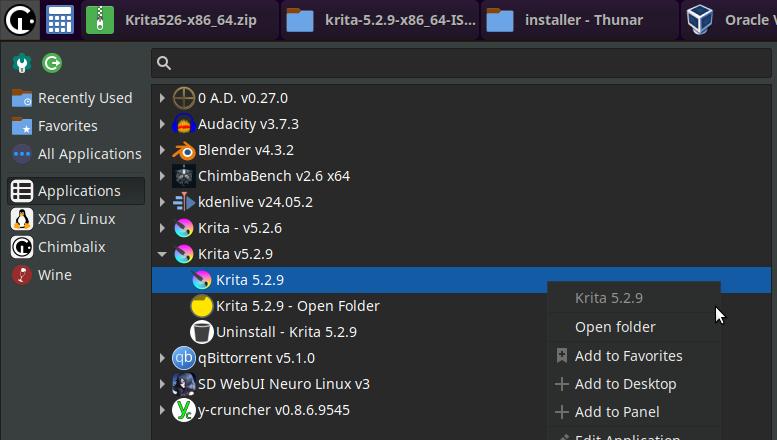Click the y-cruncher green icon

click(x=183, y=410)
